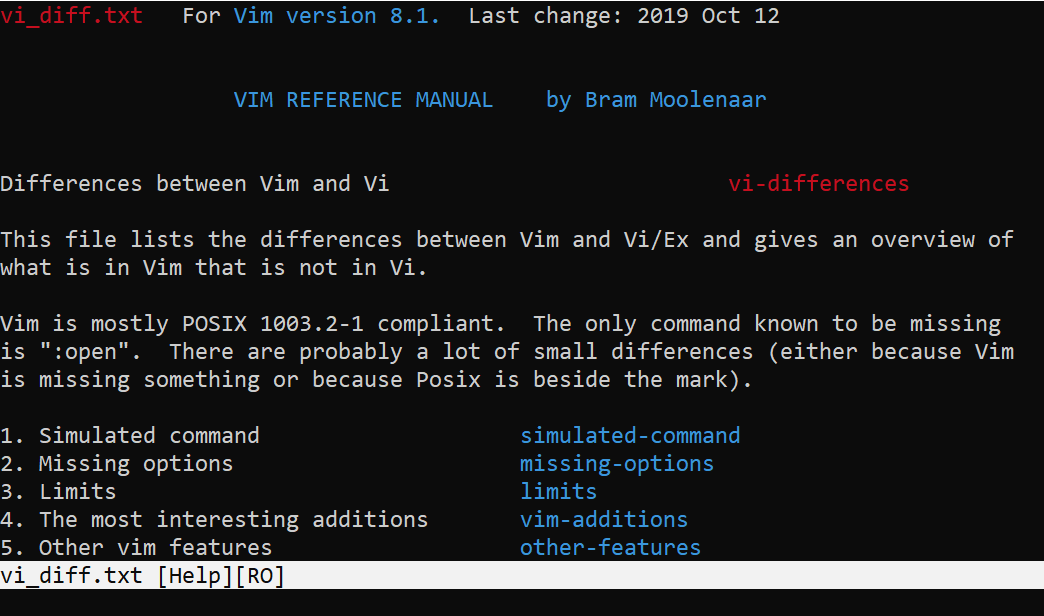Select the "by Bram Moolenaar" text
The image size is (1044, 616).
656,100
